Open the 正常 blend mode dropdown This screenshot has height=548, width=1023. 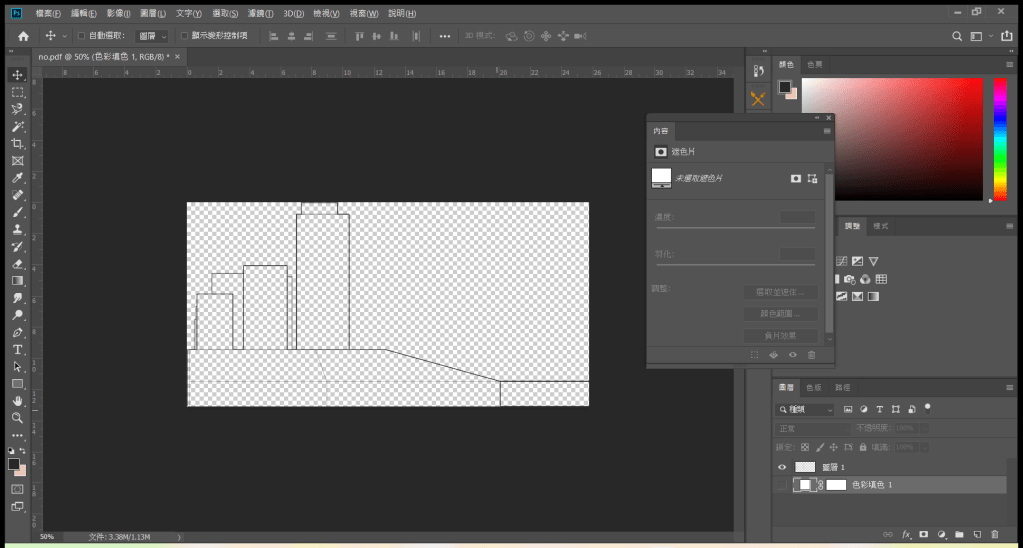tap(812, 428)
